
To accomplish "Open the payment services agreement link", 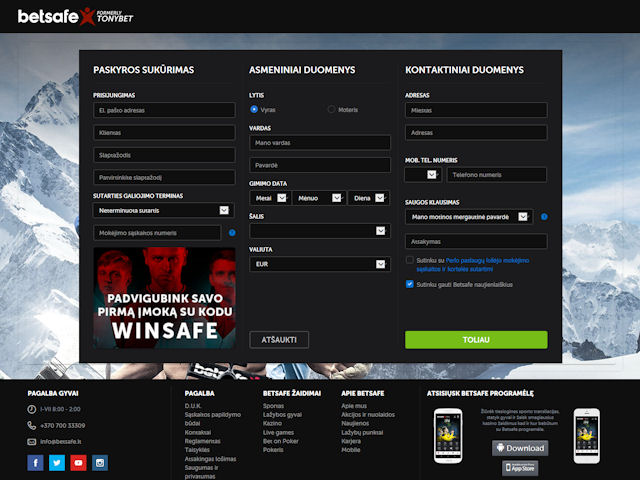I will pos(473,264).
